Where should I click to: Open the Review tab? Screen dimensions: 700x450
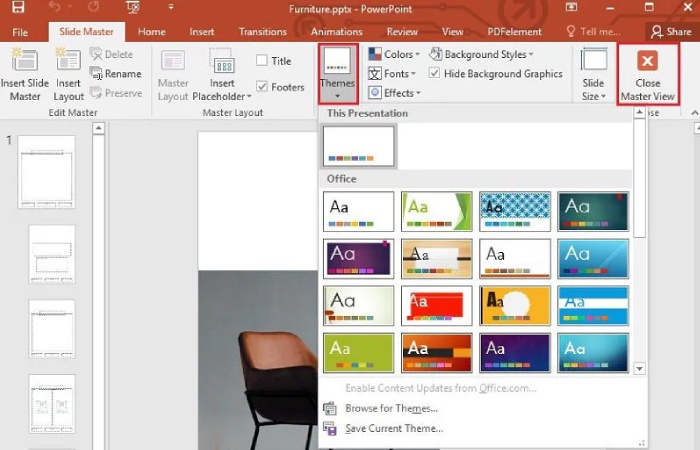pos(402,32)
